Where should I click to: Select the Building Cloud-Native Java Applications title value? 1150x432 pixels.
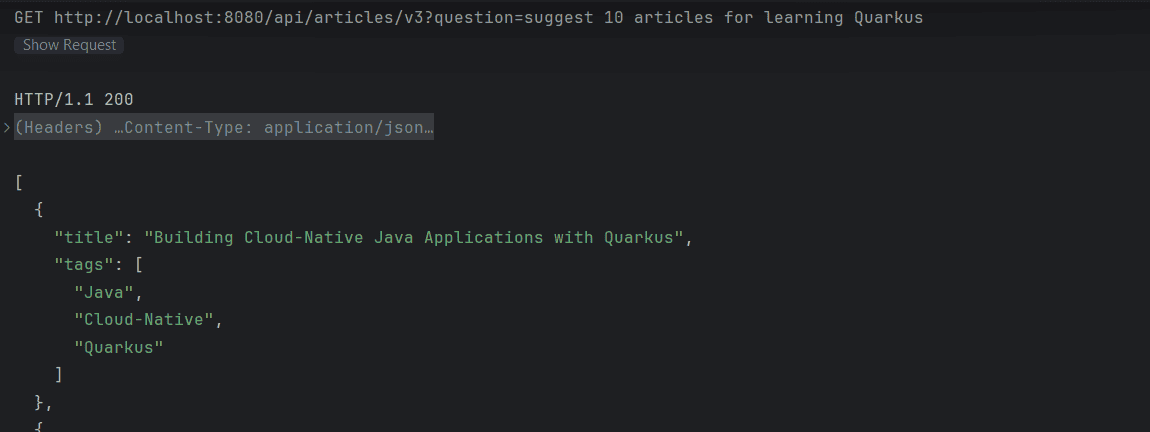click(x=414, y=238)
